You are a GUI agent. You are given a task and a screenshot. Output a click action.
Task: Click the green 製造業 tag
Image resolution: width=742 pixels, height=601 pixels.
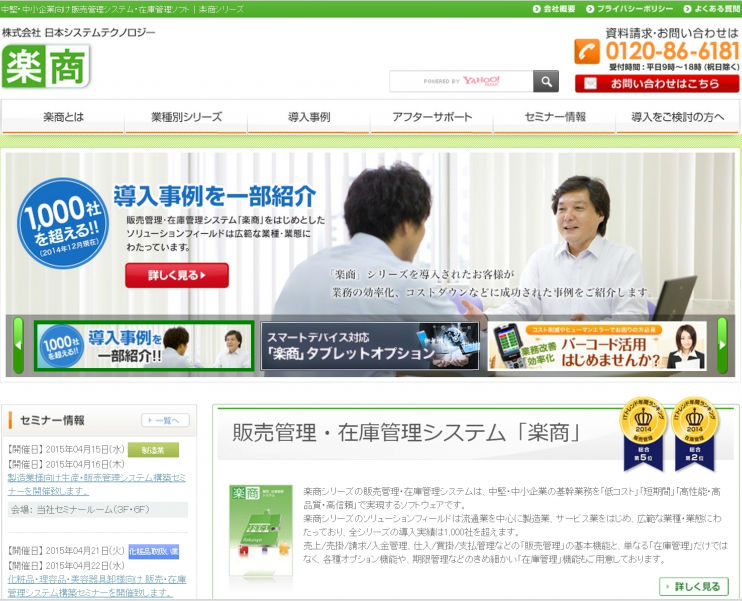coord(153,450)
